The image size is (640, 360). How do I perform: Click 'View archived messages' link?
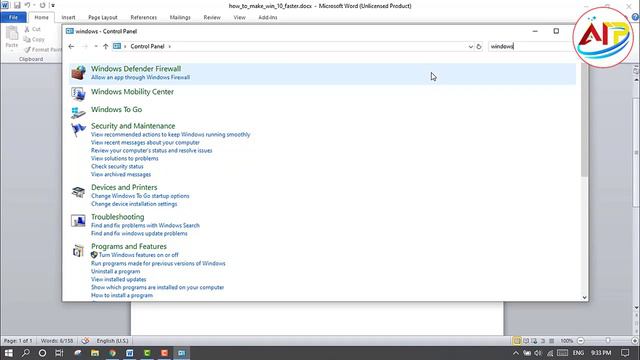click(121, 174)
